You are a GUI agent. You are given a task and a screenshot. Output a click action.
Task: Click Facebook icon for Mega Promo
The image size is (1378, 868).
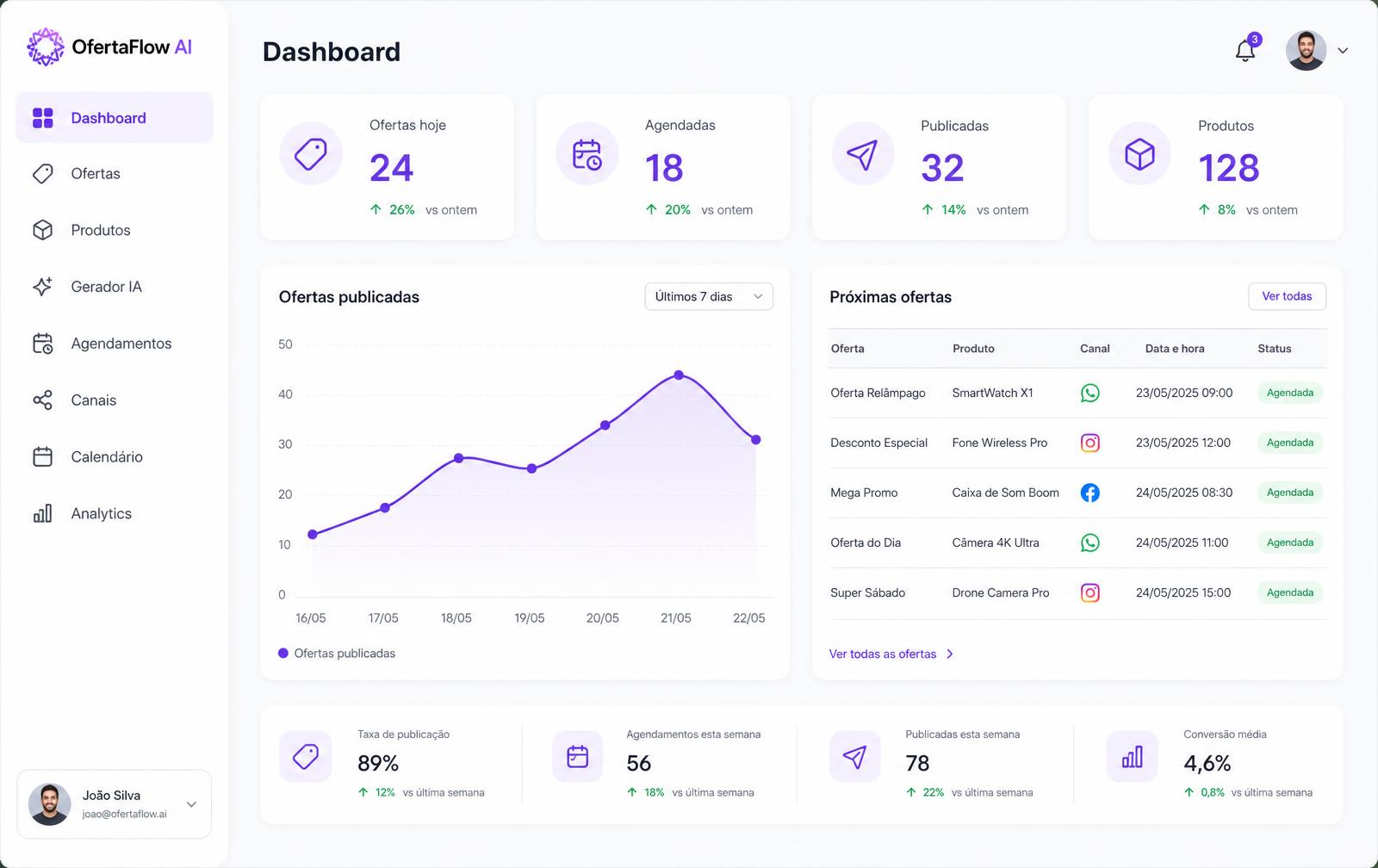click(1090, 493)
